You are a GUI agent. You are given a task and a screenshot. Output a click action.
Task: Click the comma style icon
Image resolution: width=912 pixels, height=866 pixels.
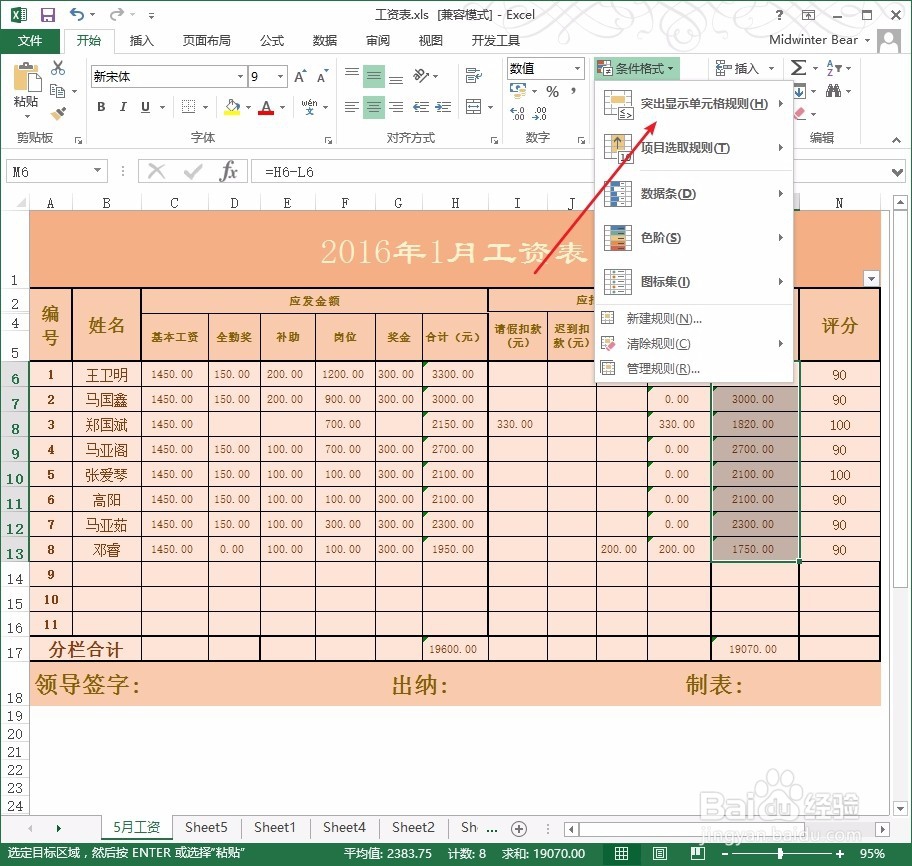574,92
